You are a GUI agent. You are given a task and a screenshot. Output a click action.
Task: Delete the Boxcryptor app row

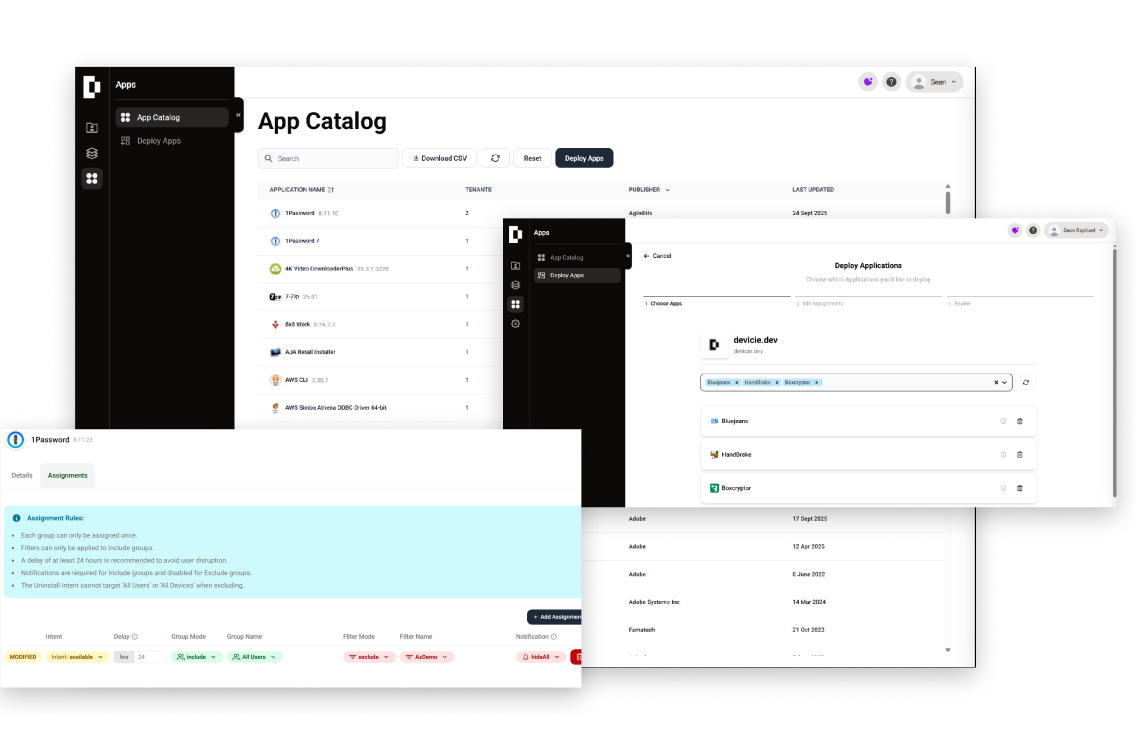click(1020, 488)
